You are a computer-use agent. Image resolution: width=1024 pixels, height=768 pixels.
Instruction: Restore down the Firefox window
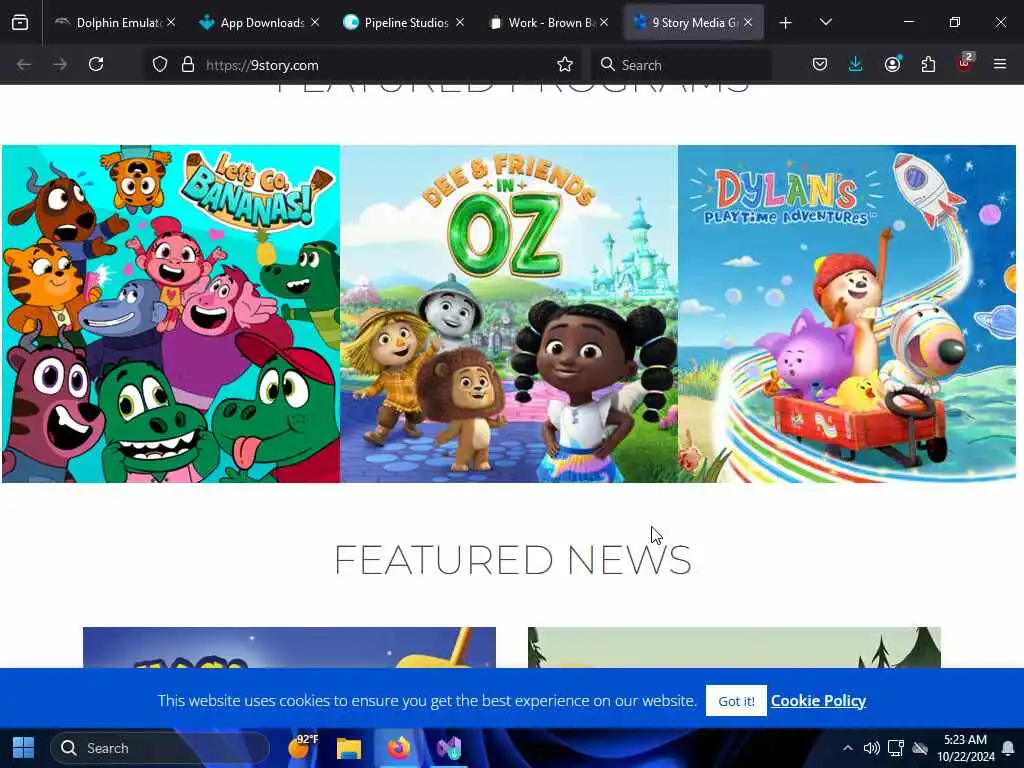click(955, 22)
